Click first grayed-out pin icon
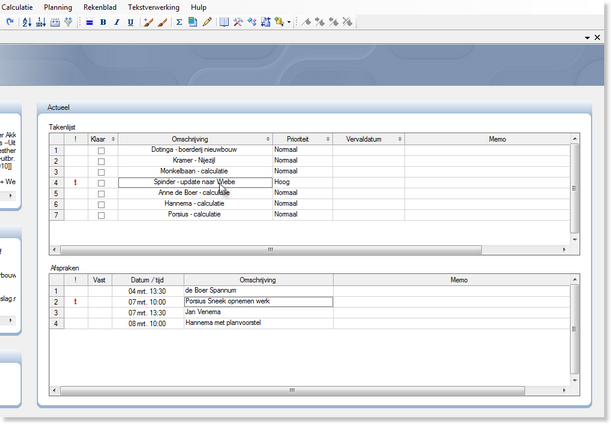611x424 pixels. pos(306,22)
